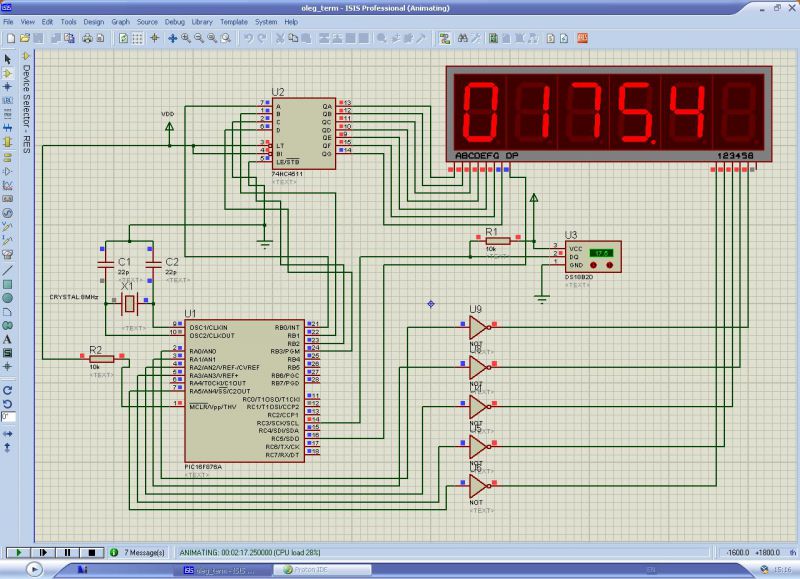Toggle the wire autorouter icon

(445, 38)
